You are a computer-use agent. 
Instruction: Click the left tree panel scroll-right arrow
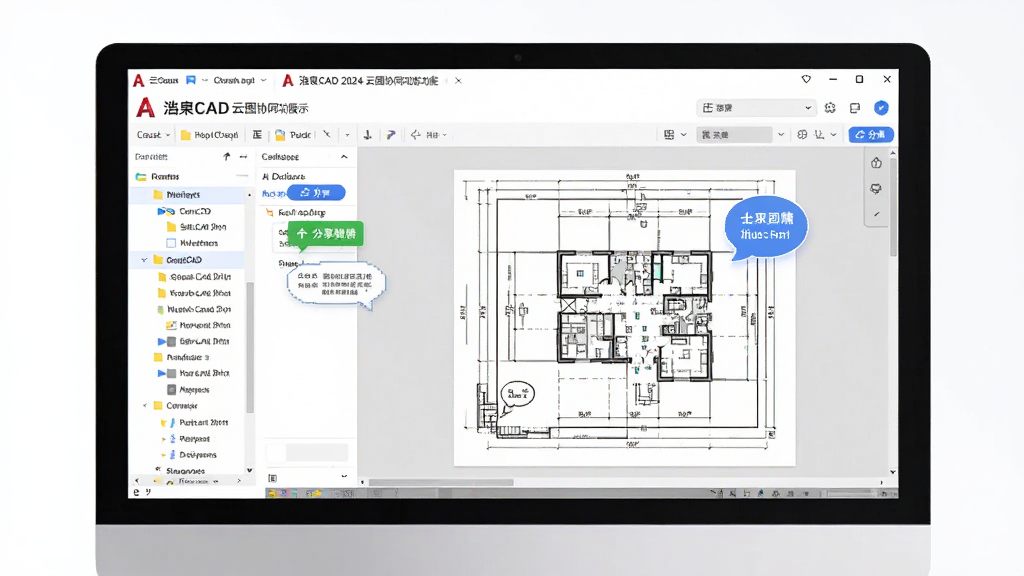tap(239, 481)
